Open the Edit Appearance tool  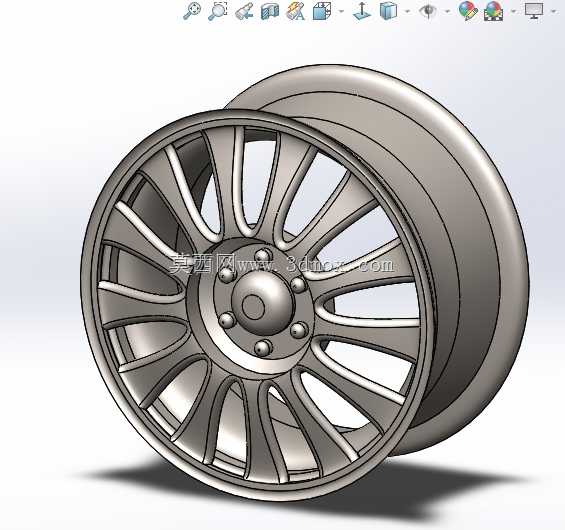468,11
